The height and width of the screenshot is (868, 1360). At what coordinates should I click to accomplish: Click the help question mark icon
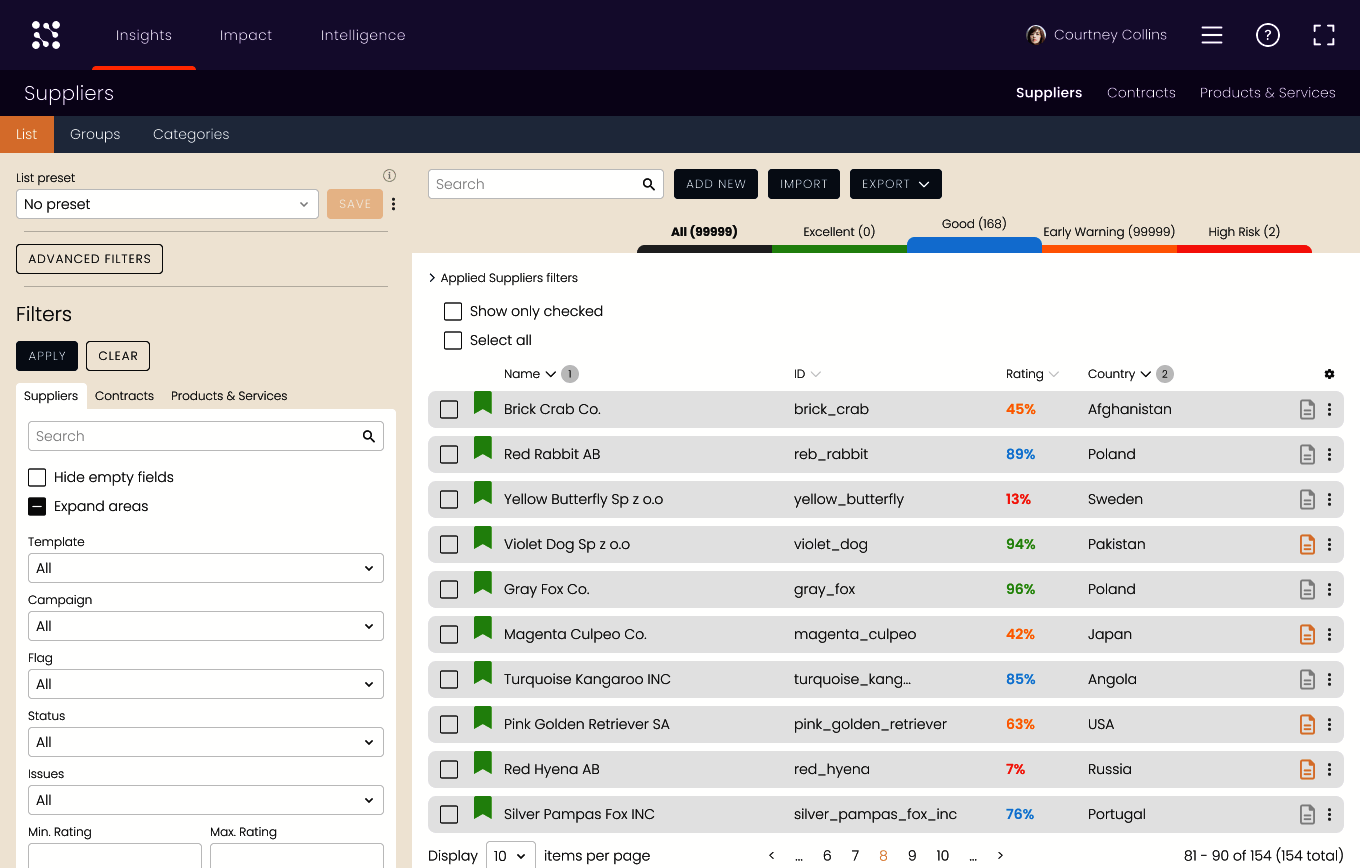pos(1267,35)
